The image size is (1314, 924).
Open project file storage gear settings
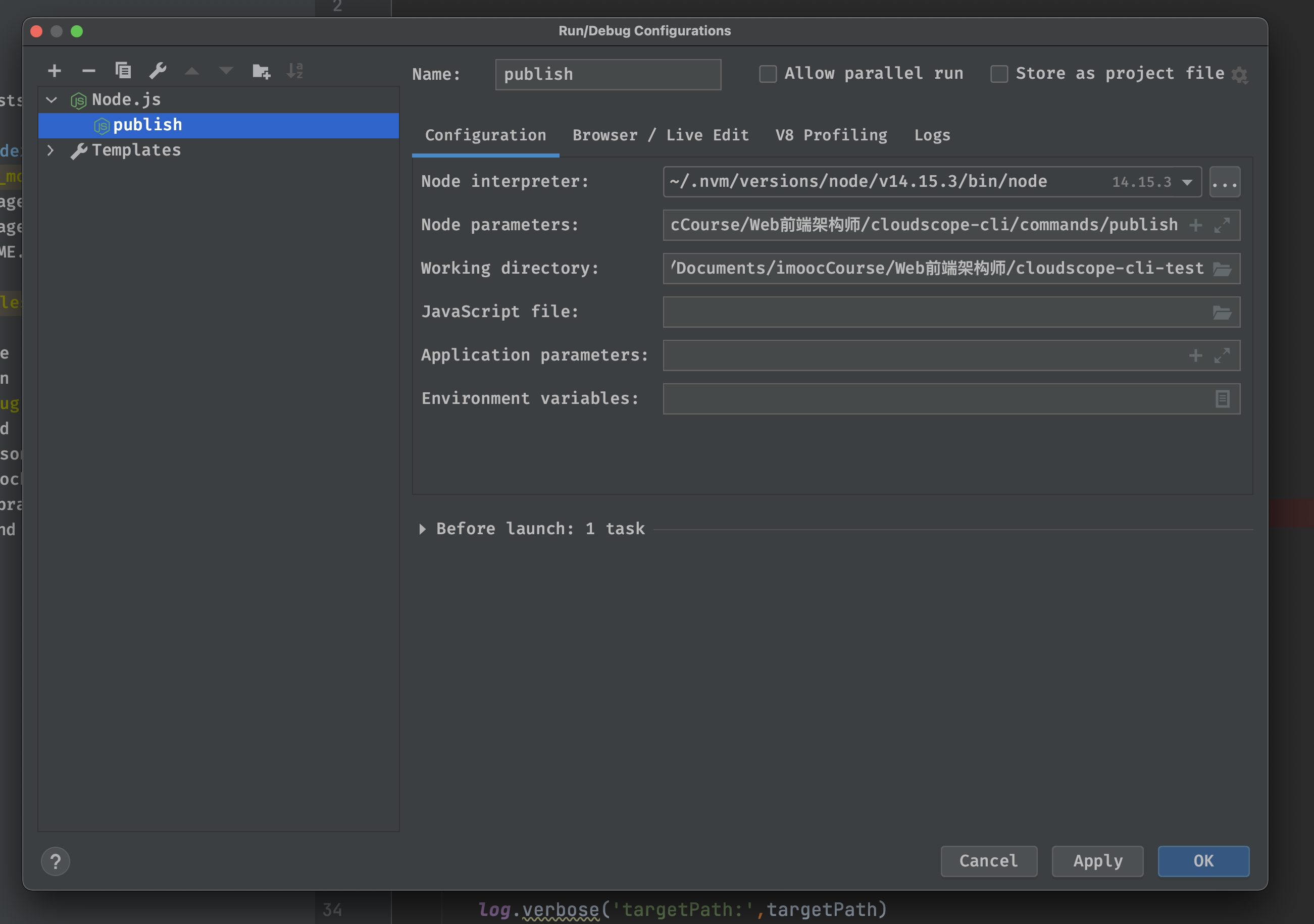coord(1240,75)
